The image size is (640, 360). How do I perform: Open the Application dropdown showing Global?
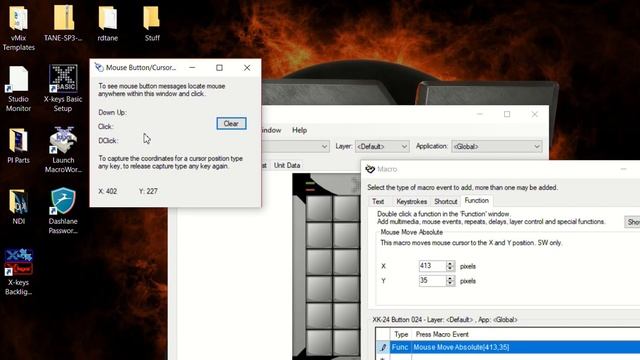pyautogui.click(x=497, y=146)
